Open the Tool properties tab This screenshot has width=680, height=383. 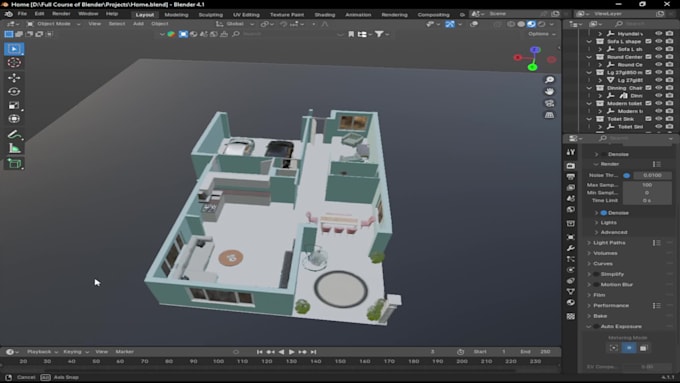(x=571, y=152)
